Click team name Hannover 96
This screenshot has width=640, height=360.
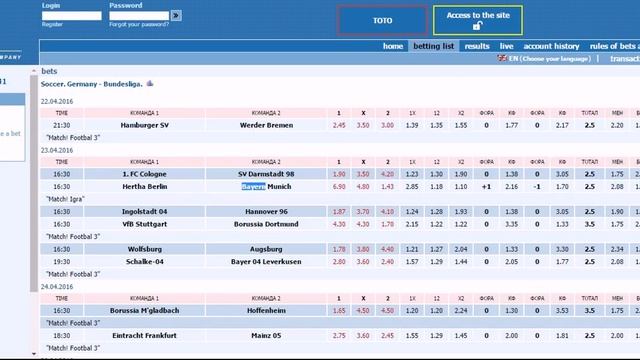pos(266,211)
